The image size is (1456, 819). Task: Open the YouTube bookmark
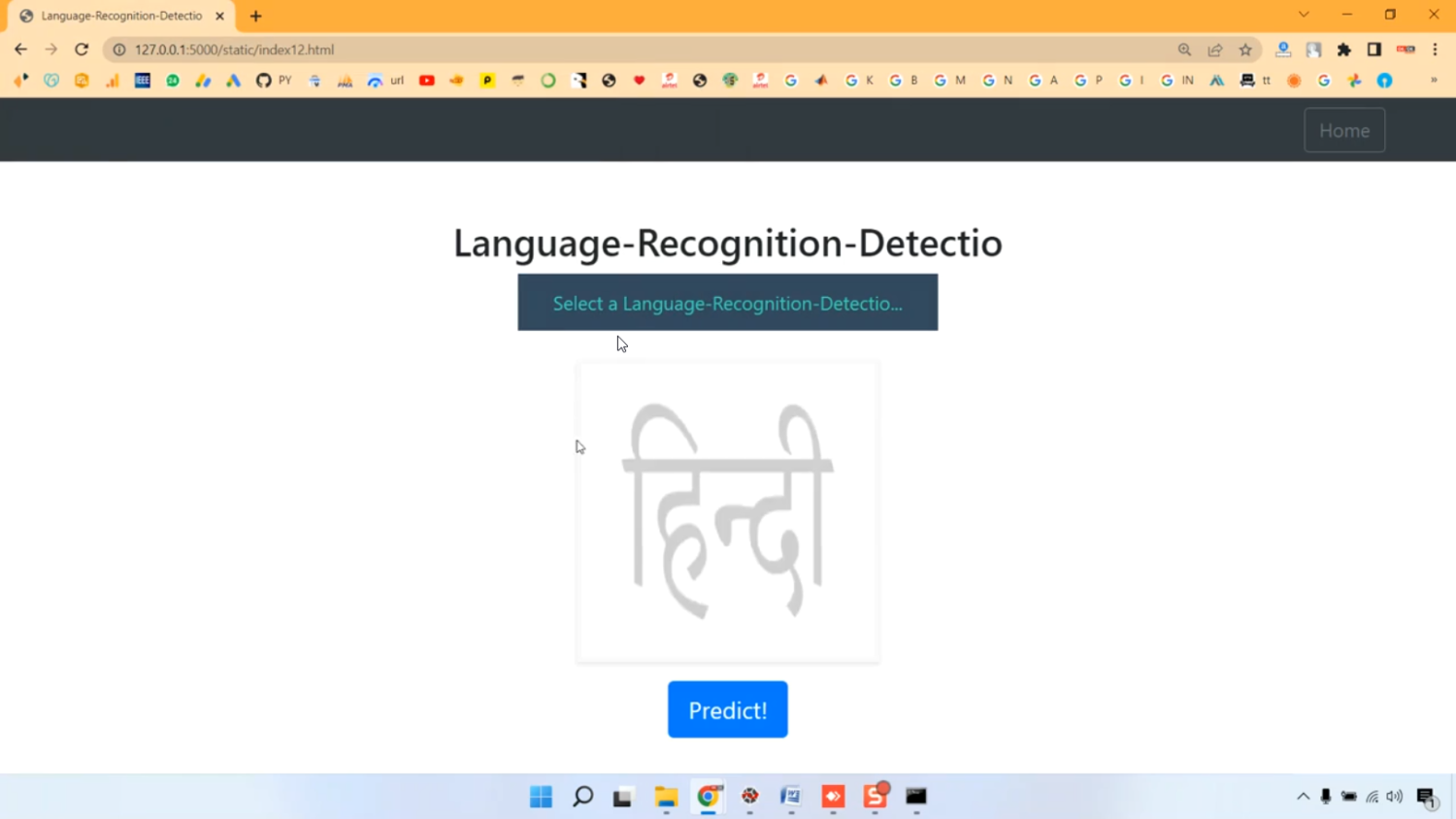click(427, 81)
